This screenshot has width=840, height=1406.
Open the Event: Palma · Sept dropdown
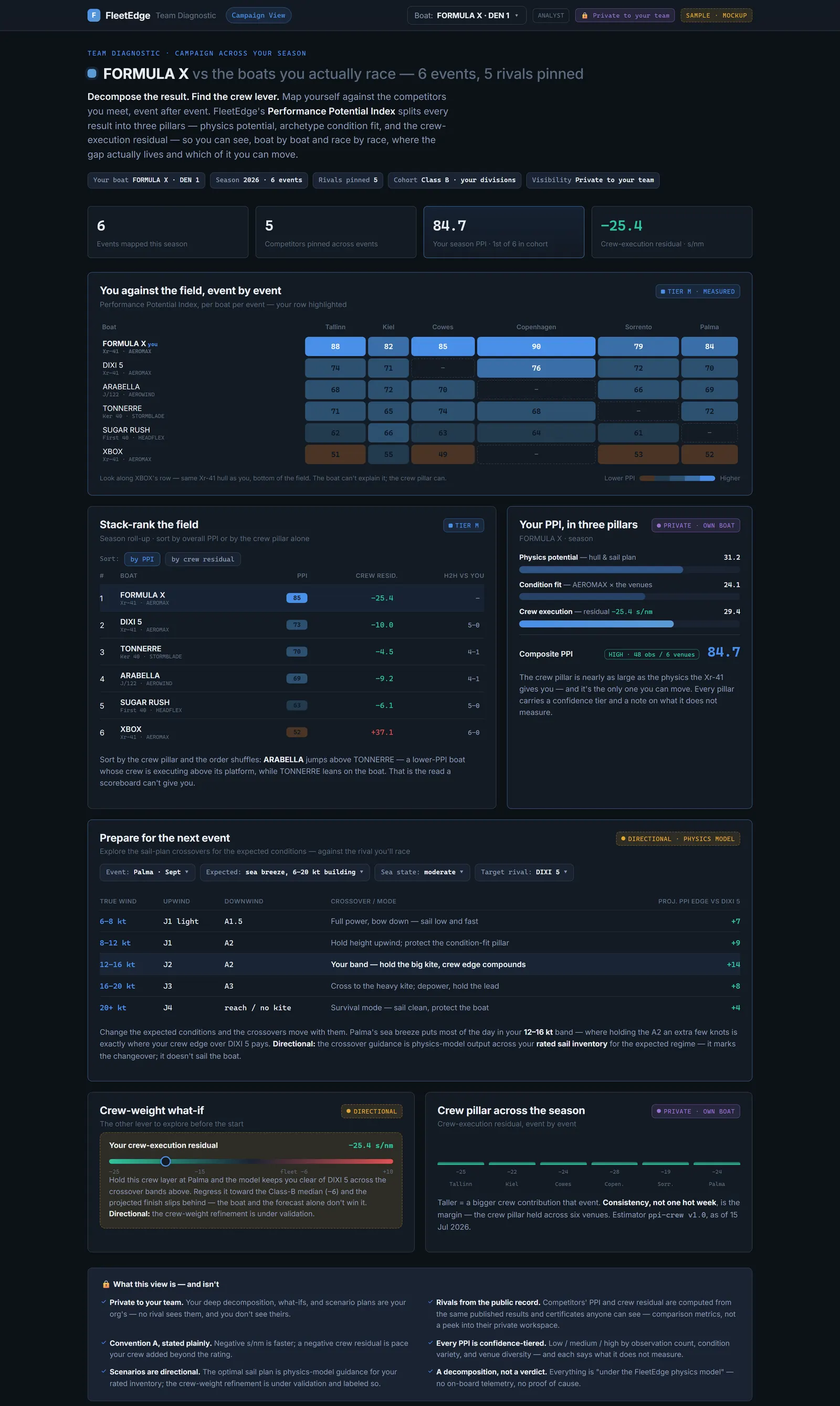coord(147,872)
